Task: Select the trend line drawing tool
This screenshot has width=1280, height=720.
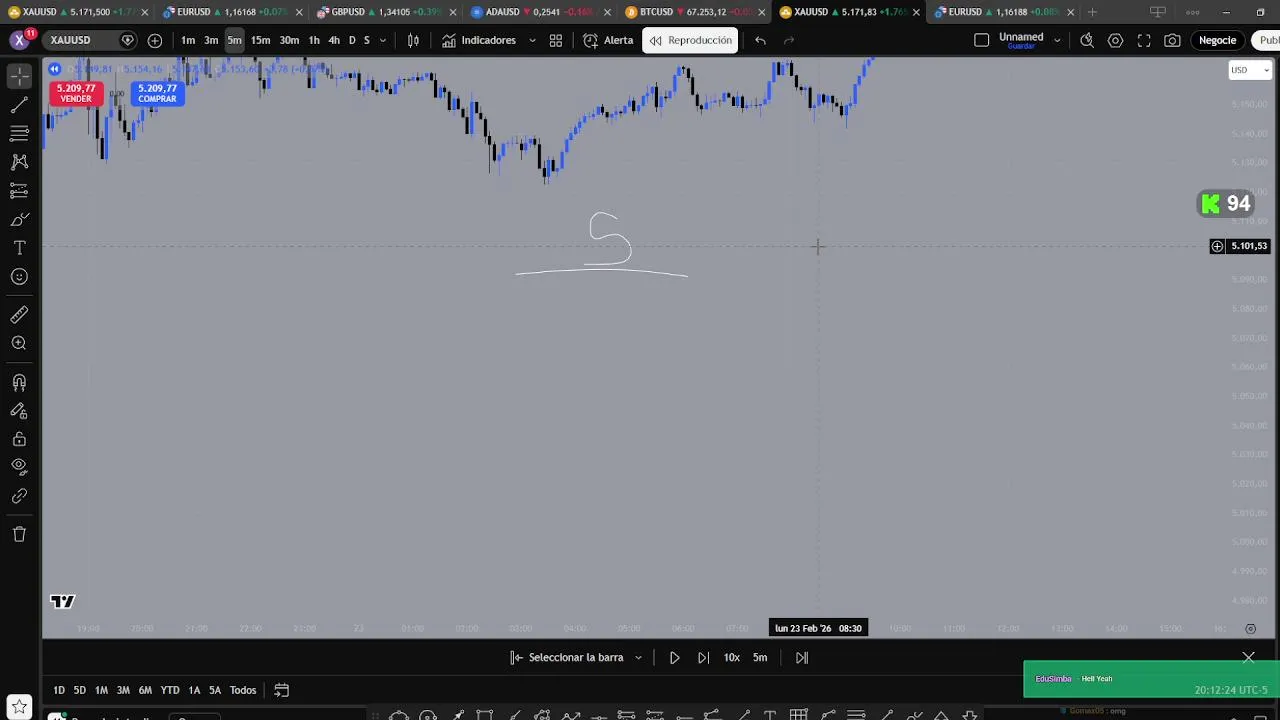Action: click(x=19, y=105)
